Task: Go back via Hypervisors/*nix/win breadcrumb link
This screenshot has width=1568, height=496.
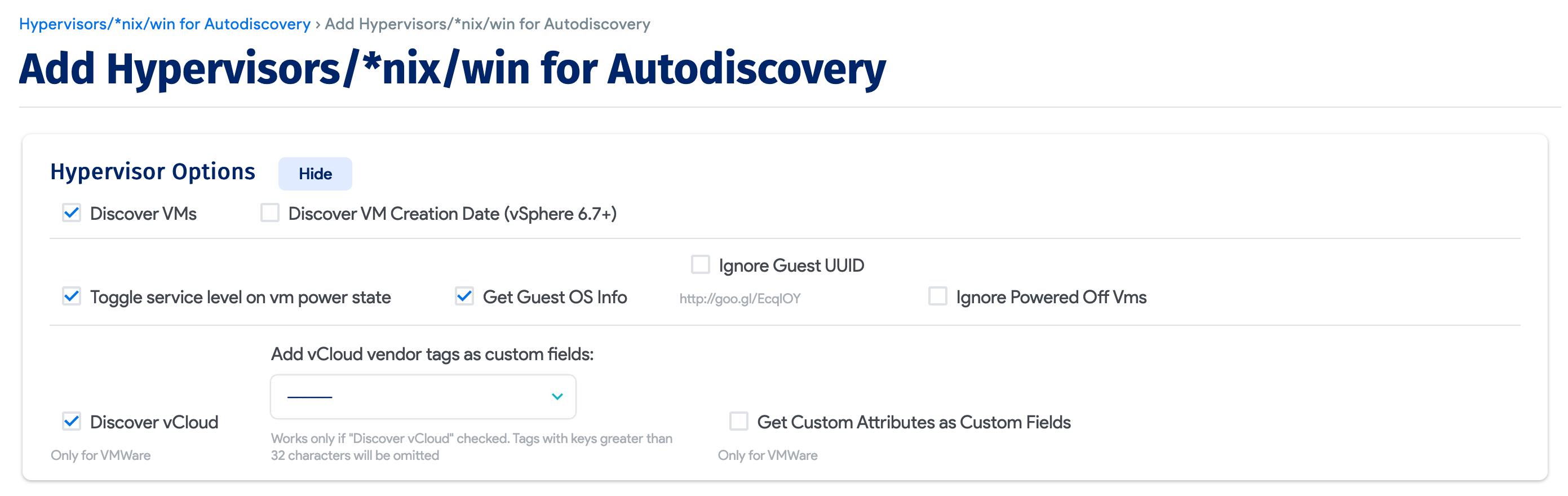Action: click(165, 24)
